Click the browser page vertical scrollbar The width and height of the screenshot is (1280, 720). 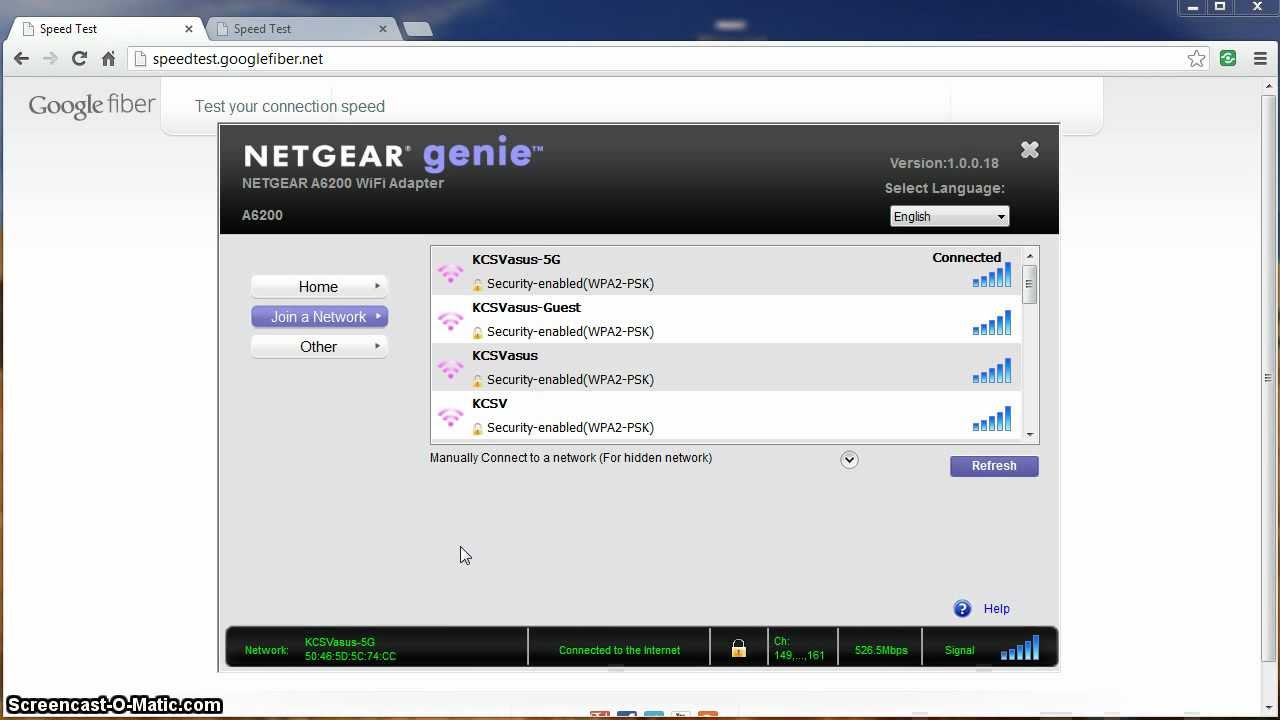[1268, 378]
